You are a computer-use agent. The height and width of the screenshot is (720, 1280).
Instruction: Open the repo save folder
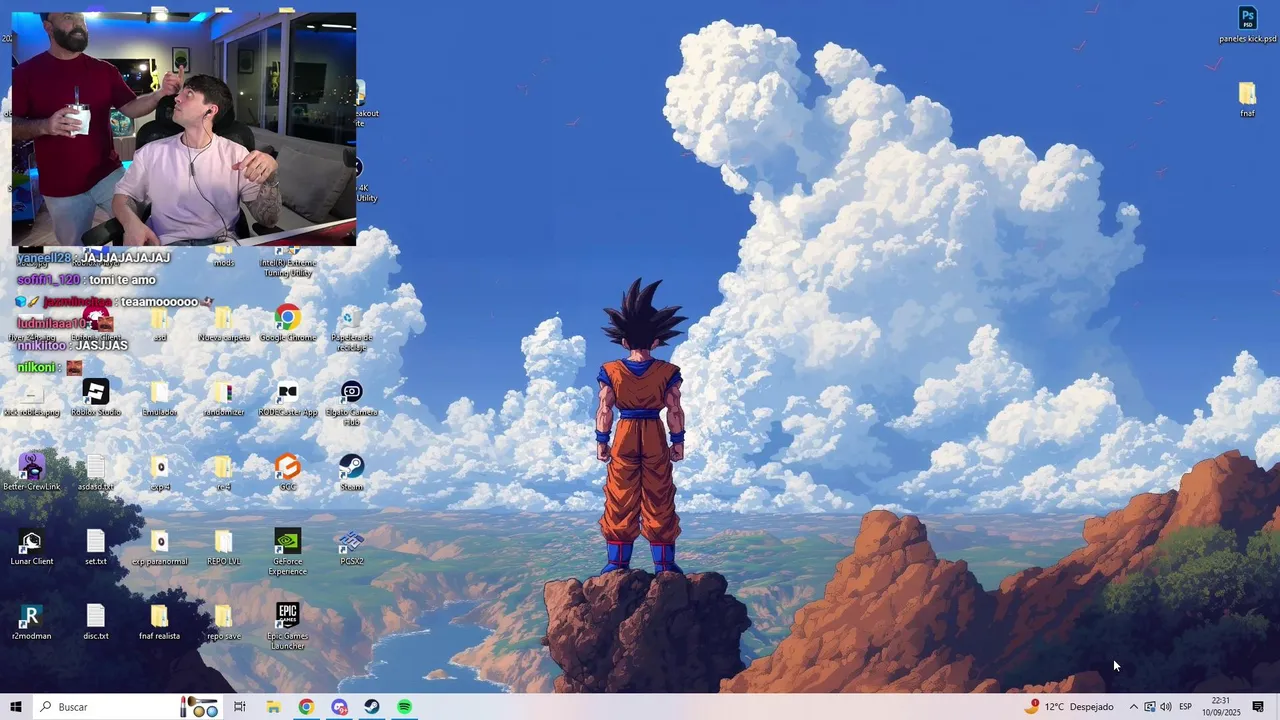point(223,621)
